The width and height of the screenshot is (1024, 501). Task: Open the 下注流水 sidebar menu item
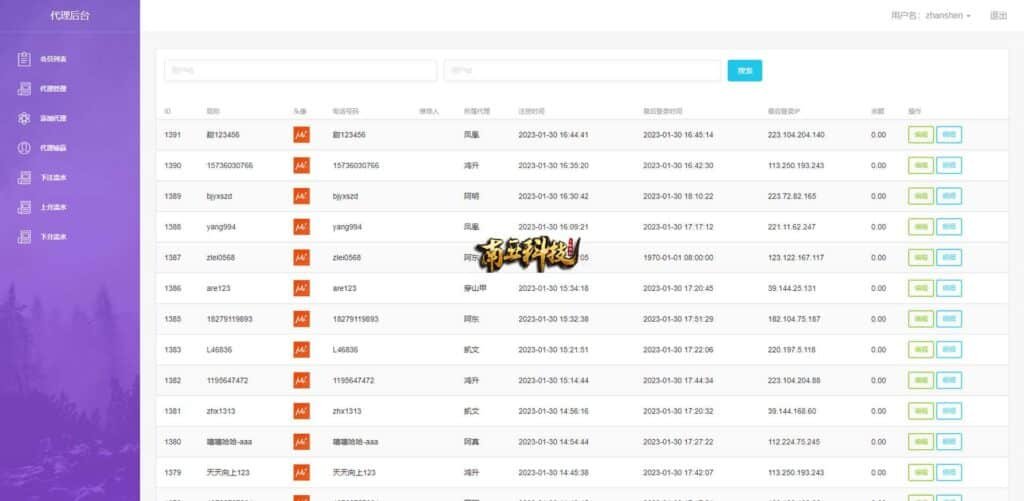coord(53,178)
